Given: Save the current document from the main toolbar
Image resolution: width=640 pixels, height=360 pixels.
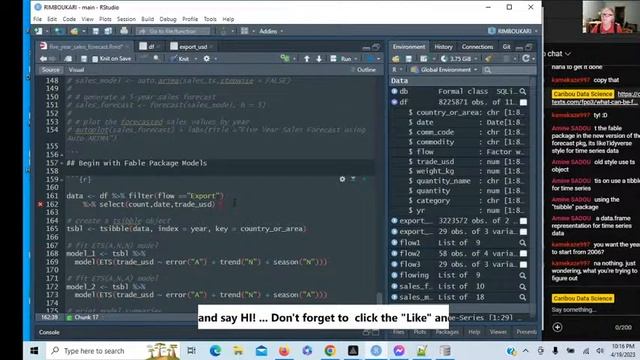Looking at the screenshot, I should point(96,31).
